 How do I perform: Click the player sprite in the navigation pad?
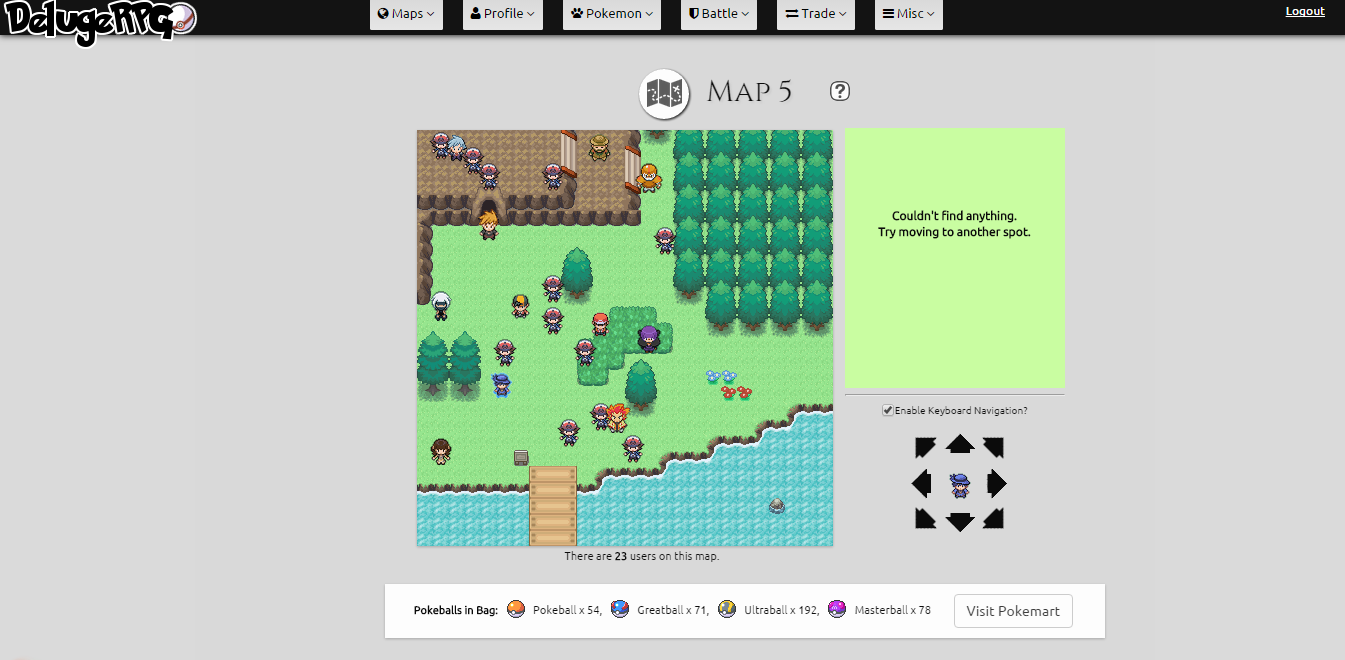[x=959, y=483]
